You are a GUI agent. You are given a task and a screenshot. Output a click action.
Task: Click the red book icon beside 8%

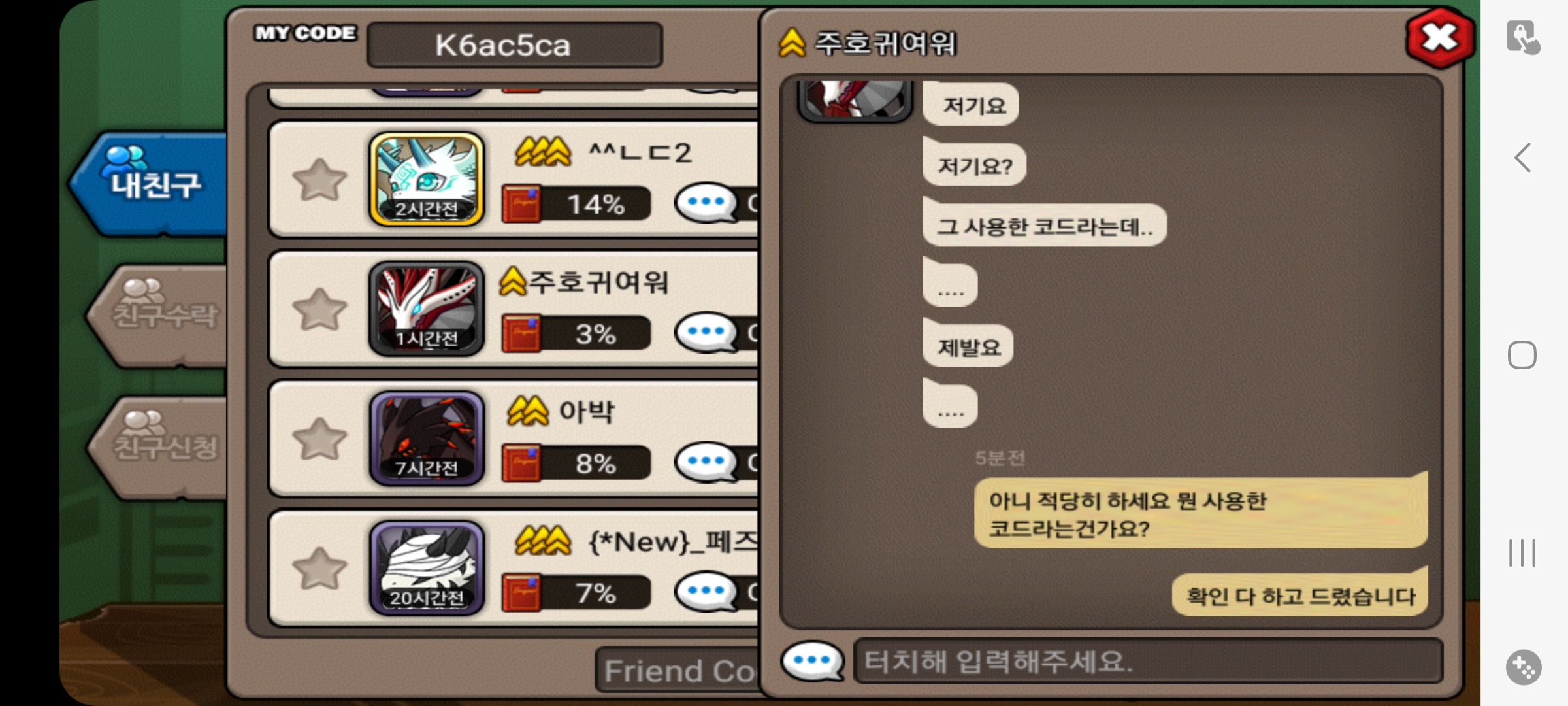coord(521,463)
